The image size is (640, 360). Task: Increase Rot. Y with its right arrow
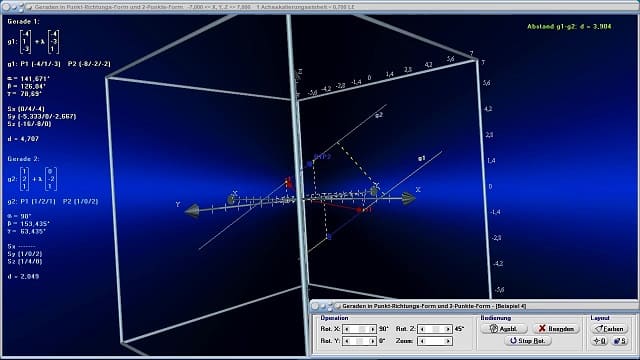[x=372, y=341]
